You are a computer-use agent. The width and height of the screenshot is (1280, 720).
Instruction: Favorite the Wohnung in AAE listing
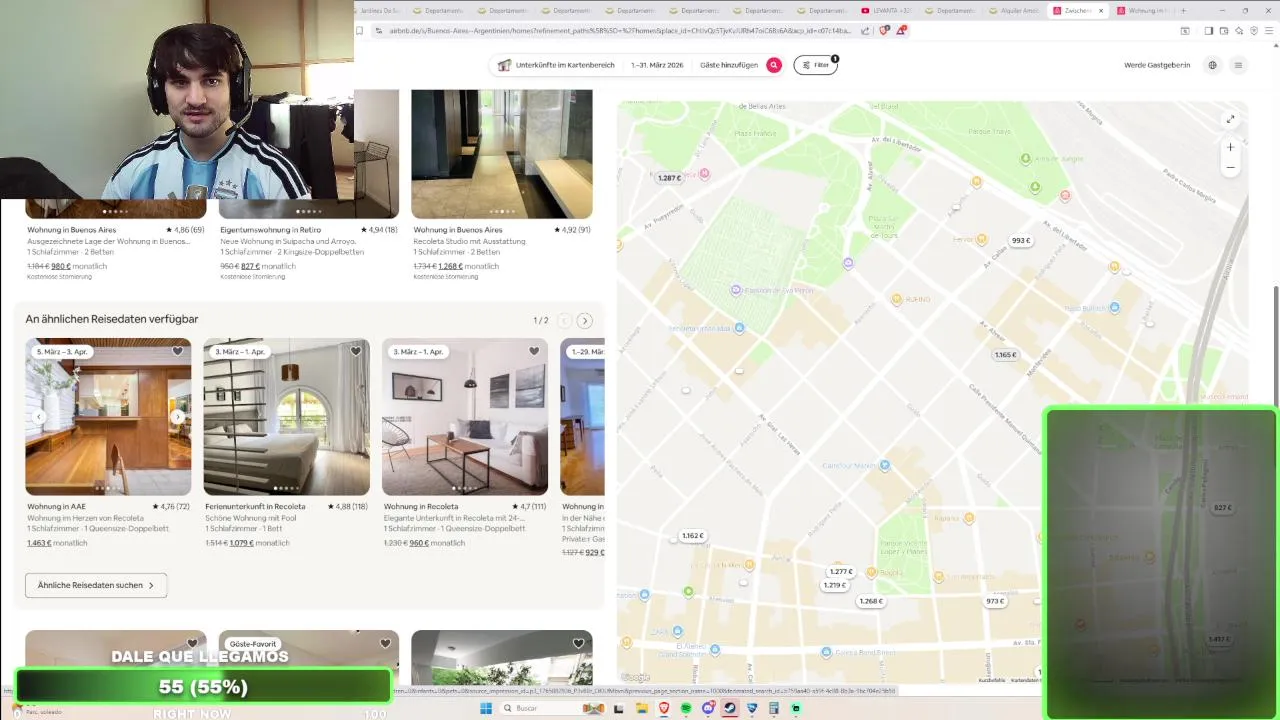(x=177, y=351)
